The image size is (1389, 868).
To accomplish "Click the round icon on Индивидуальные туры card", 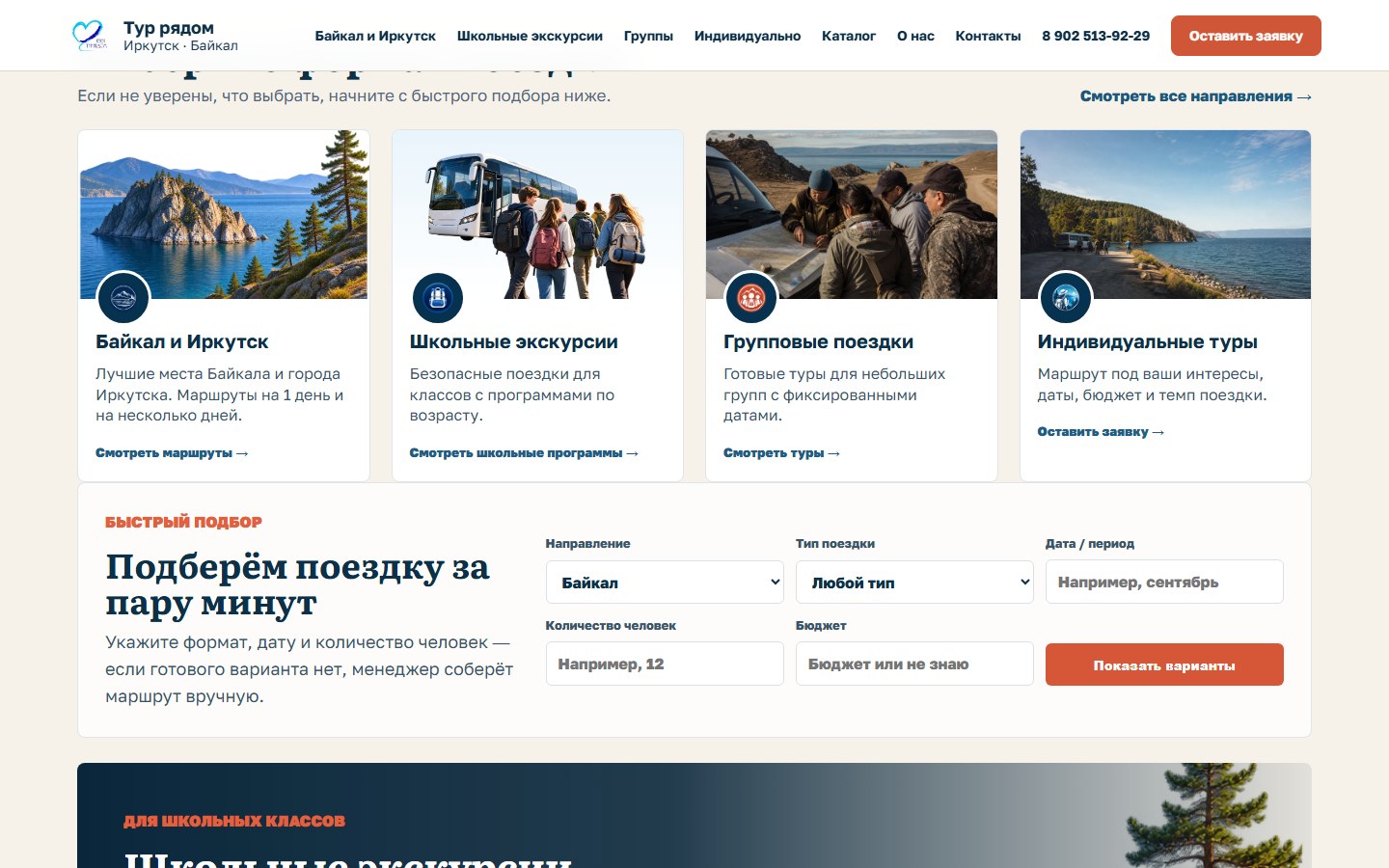I will 1066,298.
